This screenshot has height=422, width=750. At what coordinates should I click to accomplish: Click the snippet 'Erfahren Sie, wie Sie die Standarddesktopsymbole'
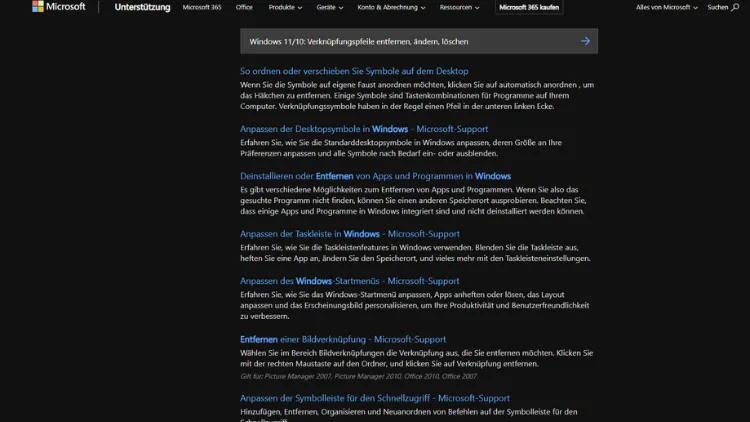click(x=401, y=148)
